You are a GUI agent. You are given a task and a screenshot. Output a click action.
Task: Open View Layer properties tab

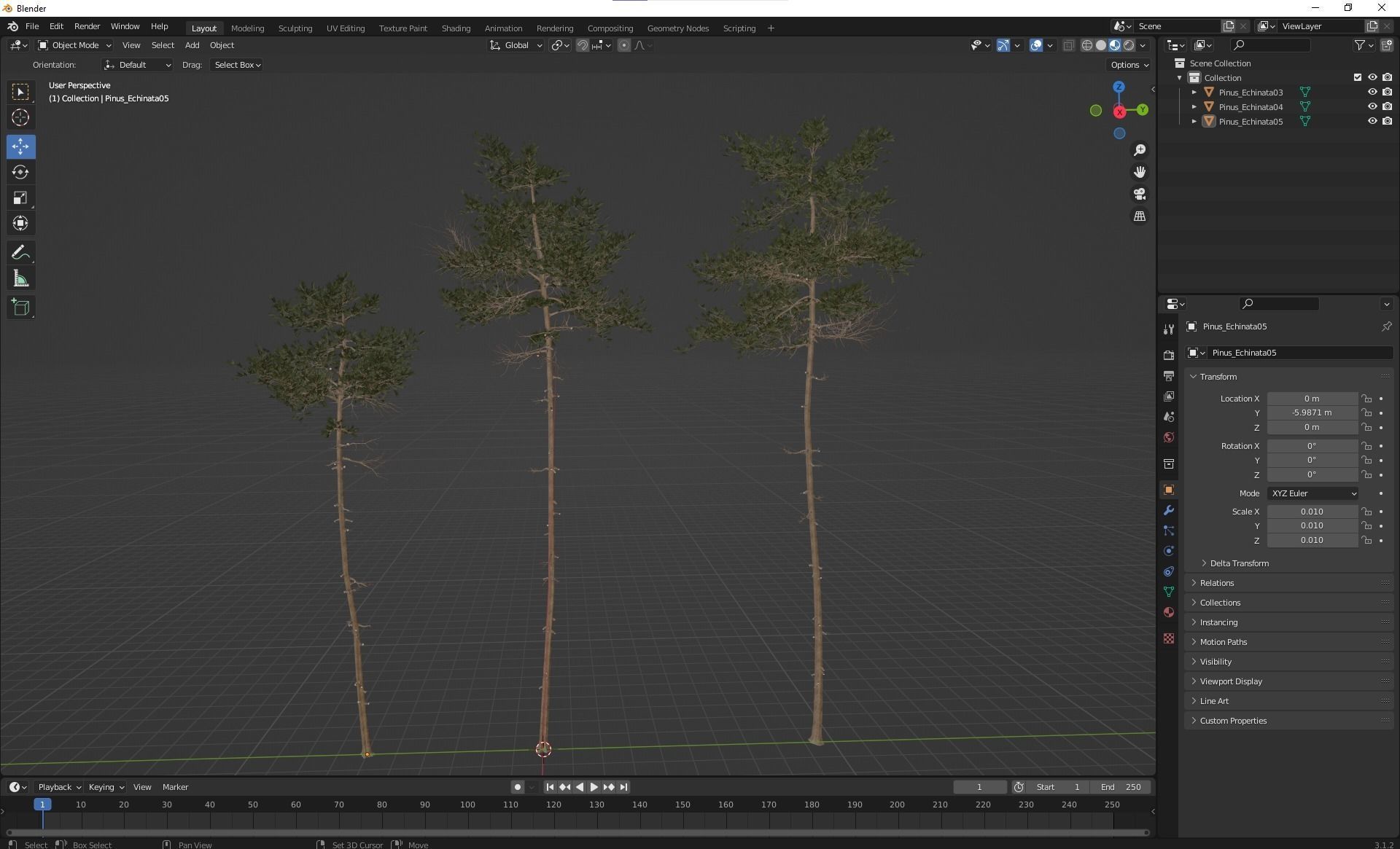(x=1169, y=396)
